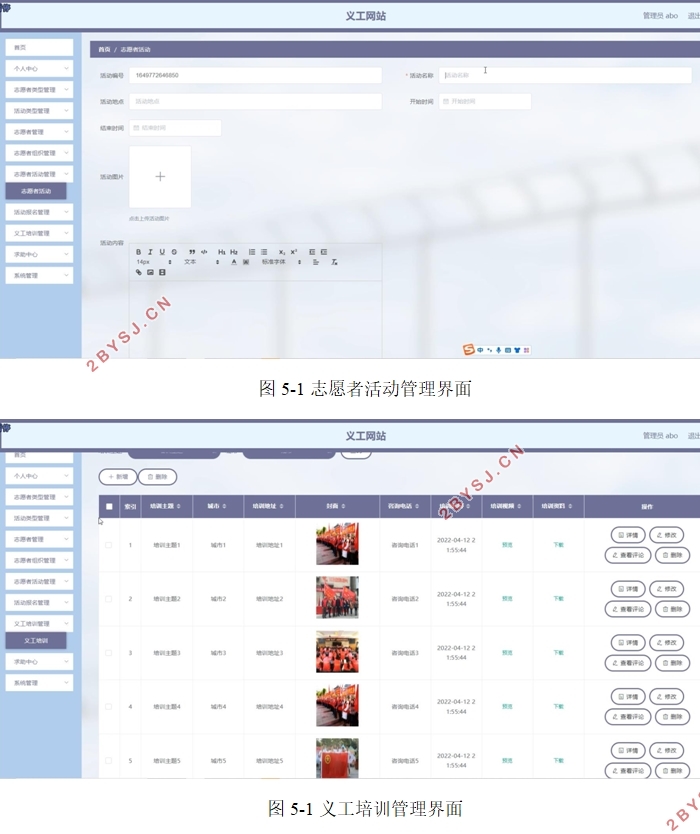700x834 pixels.
Task: Apply Heading 1 in the content editor
Action: (222, 252)
